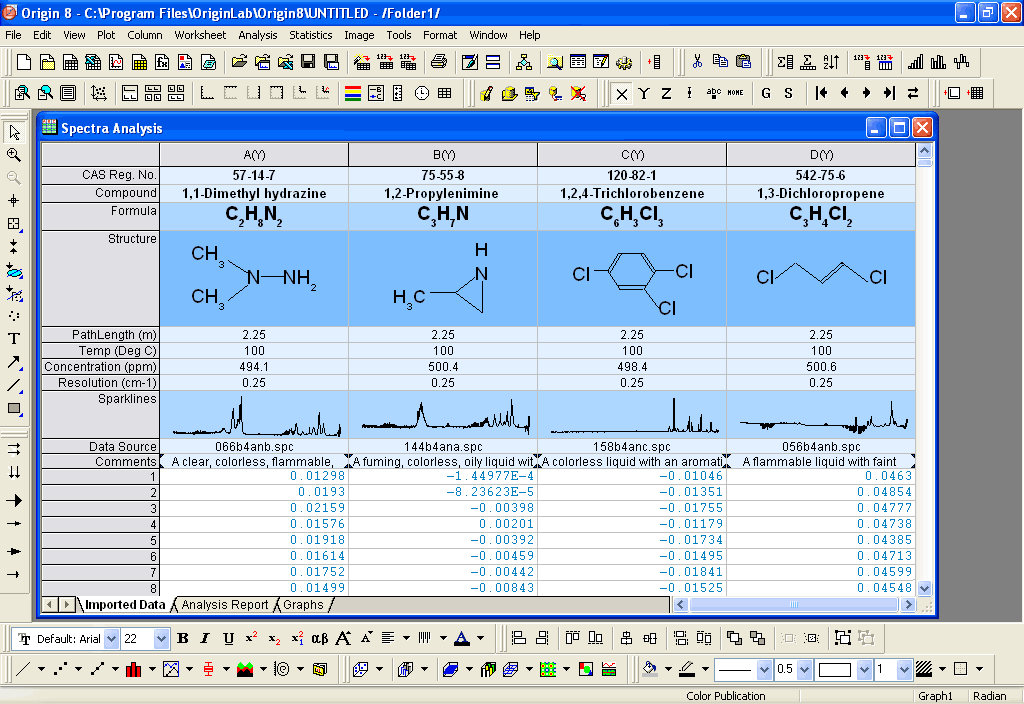This screenshot has height=704, width=1024.
Task: Create a new function with fx icon
Action: click(x=162, y=62)
